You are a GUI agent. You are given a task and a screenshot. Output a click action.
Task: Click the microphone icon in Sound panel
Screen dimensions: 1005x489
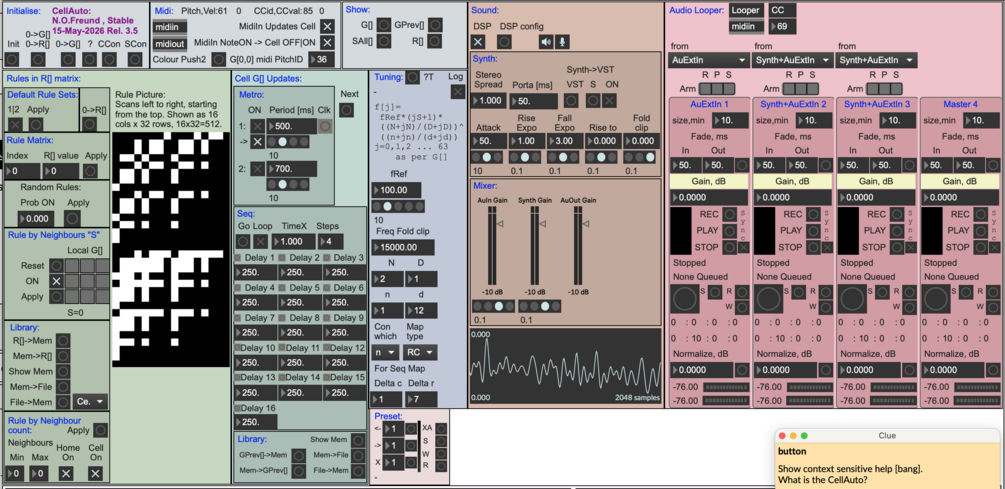[562, 42]
